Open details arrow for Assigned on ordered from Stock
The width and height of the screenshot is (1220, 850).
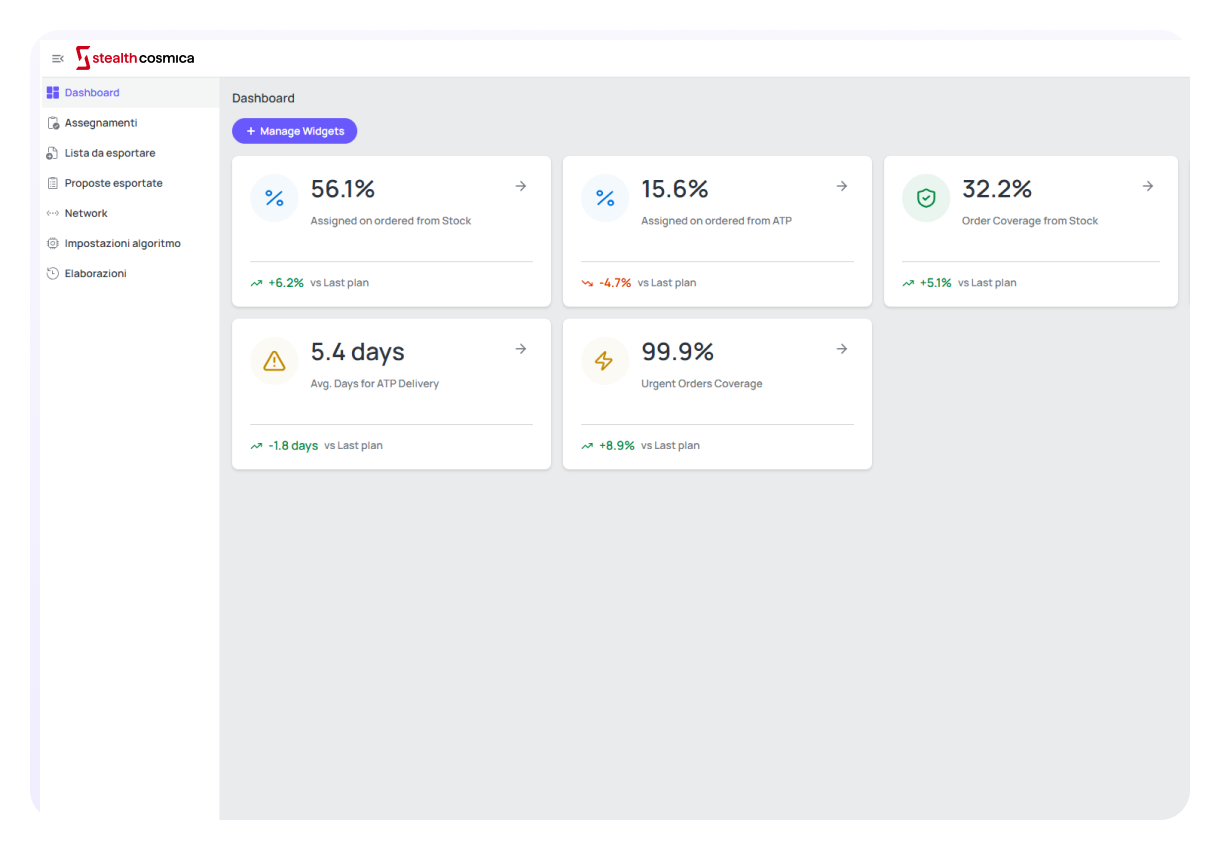coord(521,186)
